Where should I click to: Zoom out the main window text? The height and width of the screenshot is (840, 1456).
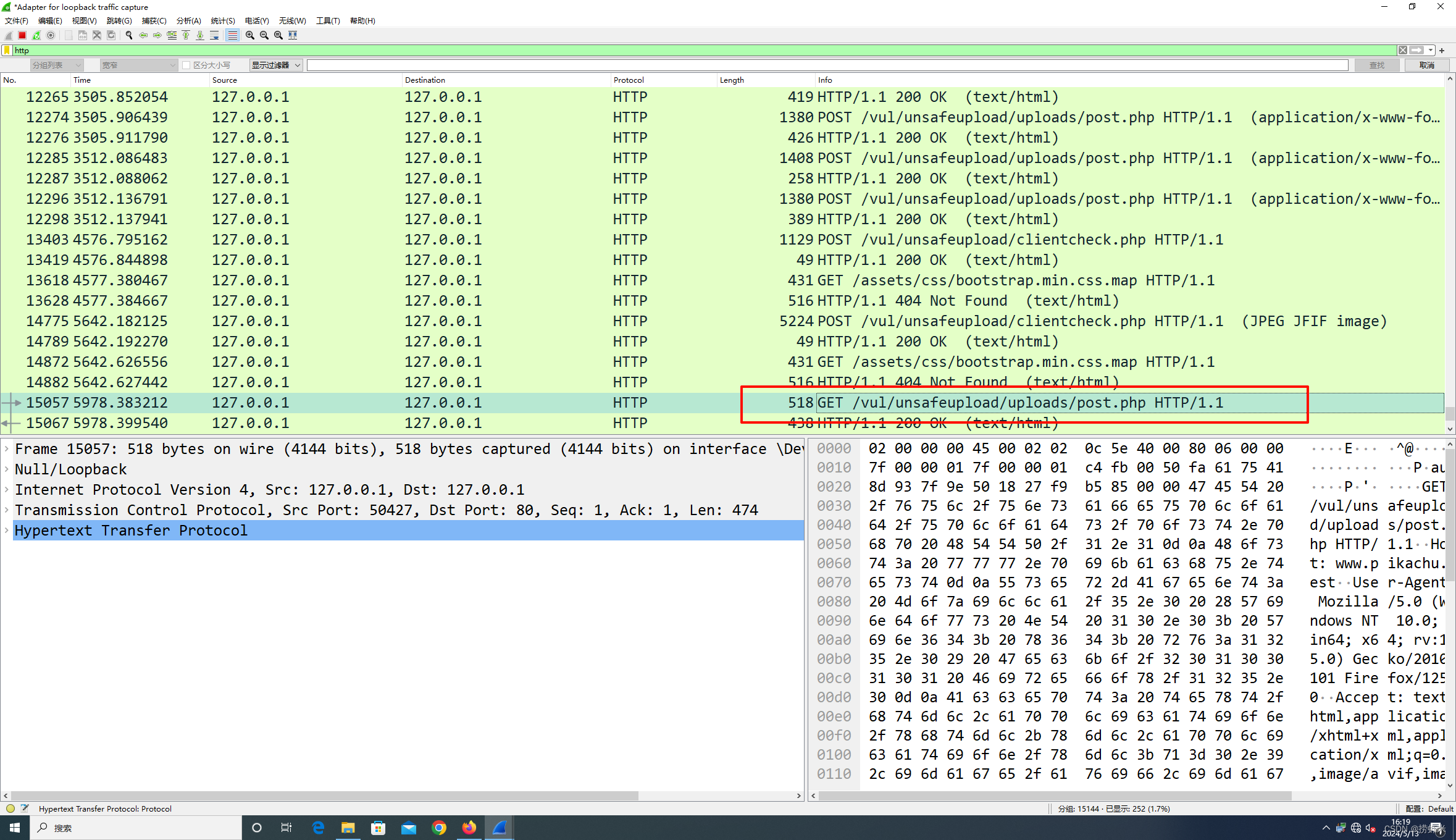click(264, 35)
